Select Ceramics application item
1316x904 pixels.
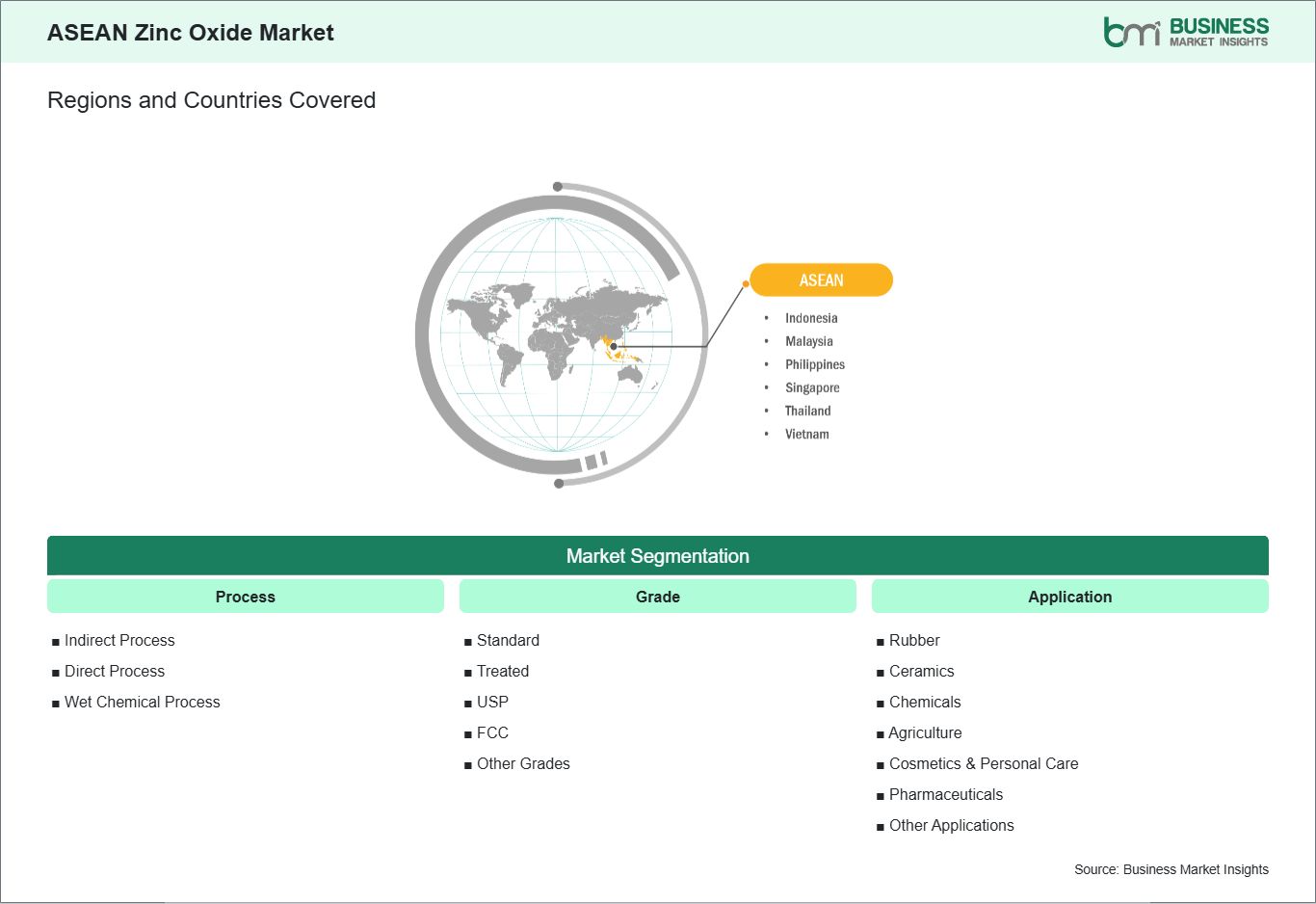coord(921,671)
